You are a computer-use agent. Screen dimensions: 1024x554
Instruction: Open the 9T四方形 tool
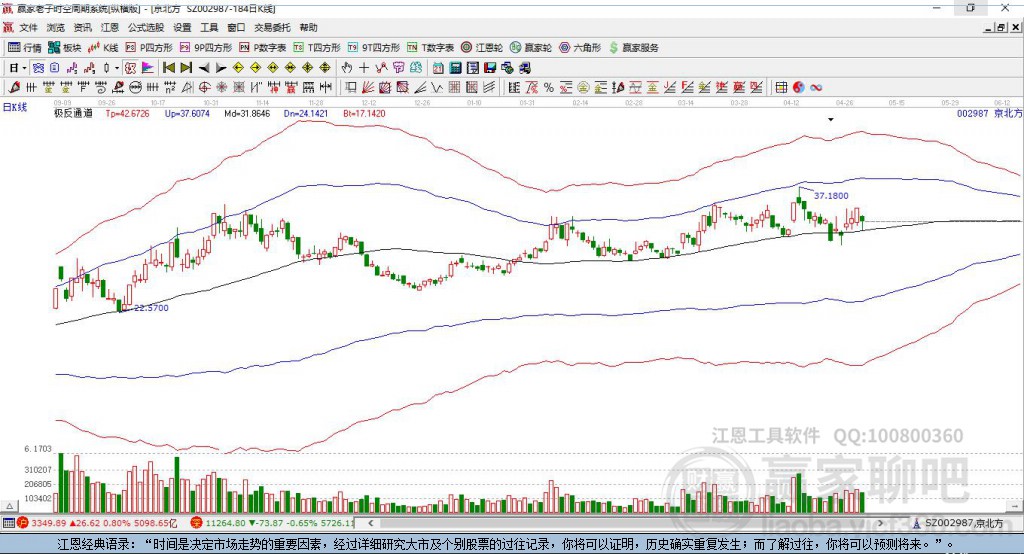(x=374, y=48)
